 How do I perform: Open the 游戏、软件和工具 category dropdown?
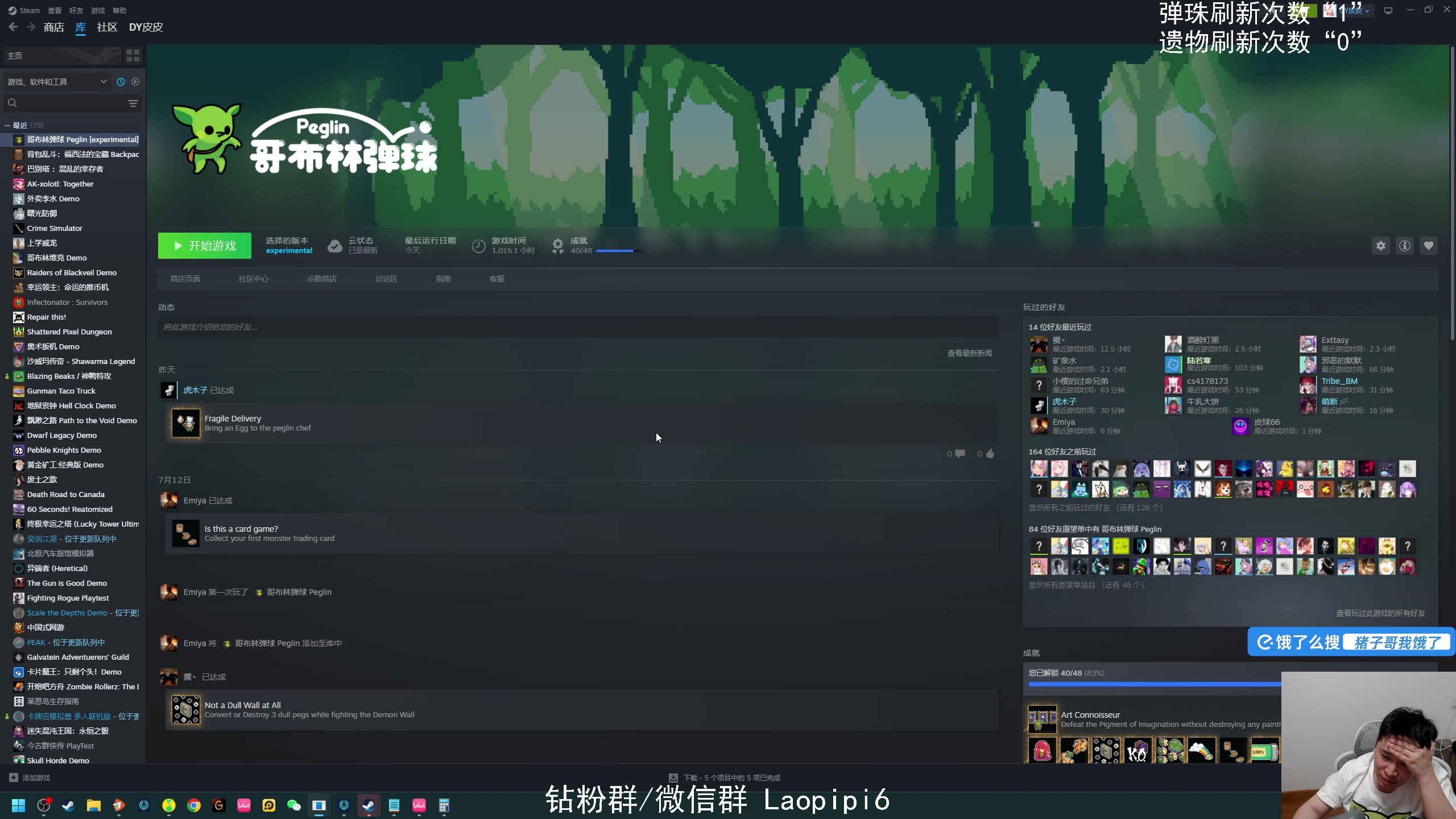click(x=57, y=82)
